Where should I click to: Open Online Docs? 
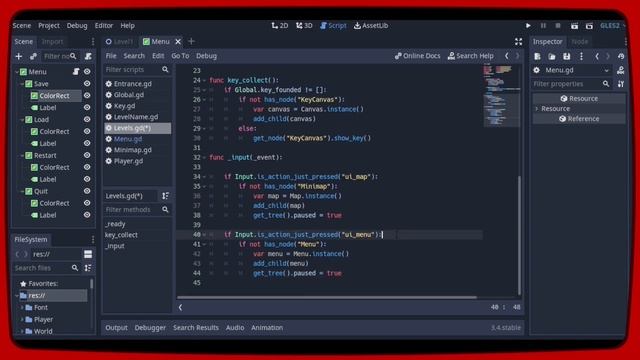pos(417,56)
